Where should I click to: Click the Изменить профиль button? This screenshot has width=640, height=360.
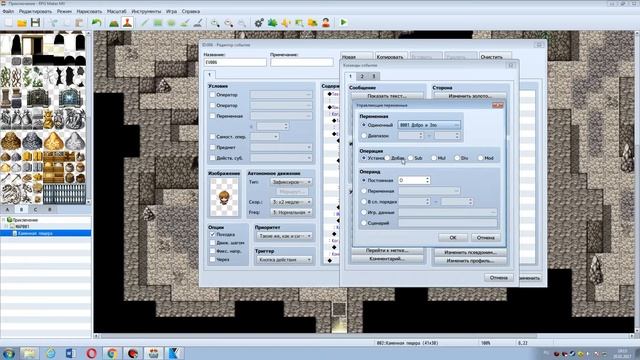tap(470, 260)
